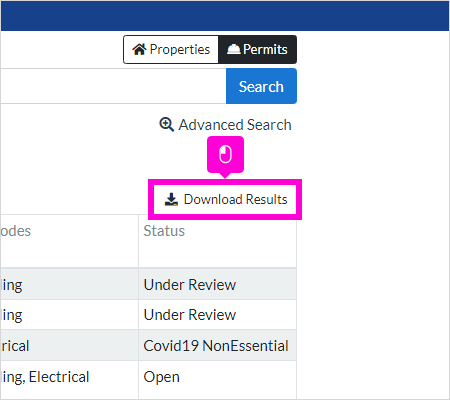
Task: Download Results of the permit search
Action: coord(226,199)
